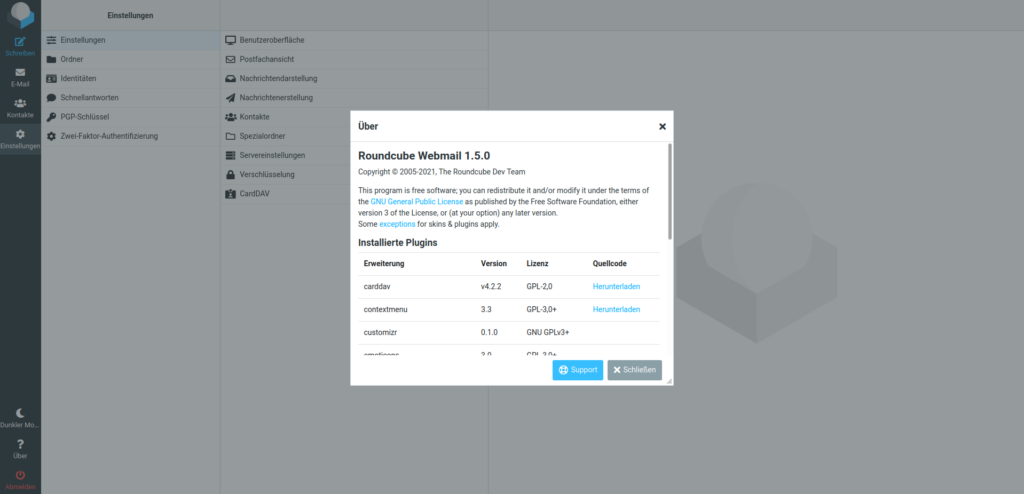
Task: Click the carddav plugin name
Action: pyautogui.click(x=376, y=286)
